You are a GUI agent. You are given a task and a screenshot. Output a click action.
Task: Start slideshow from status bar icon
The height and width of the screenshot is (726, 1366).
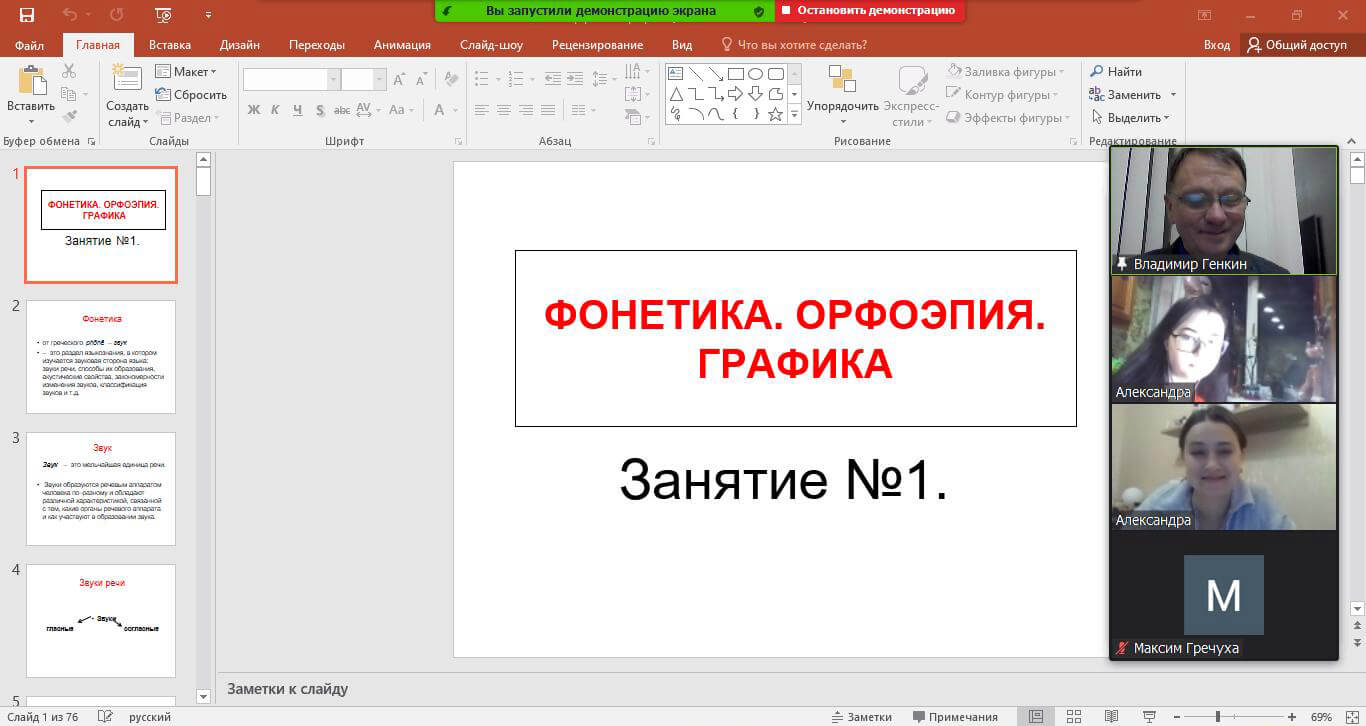click(1149, 717)
